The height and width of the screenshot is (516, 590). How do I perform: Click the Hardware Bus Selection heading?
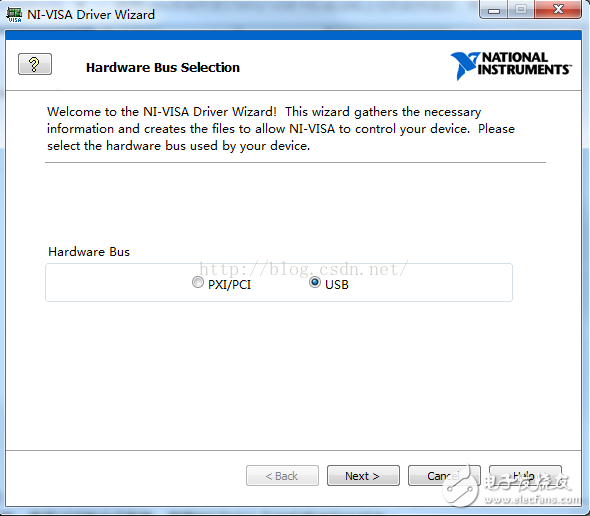pyautogui.click(x=163, y=67)
